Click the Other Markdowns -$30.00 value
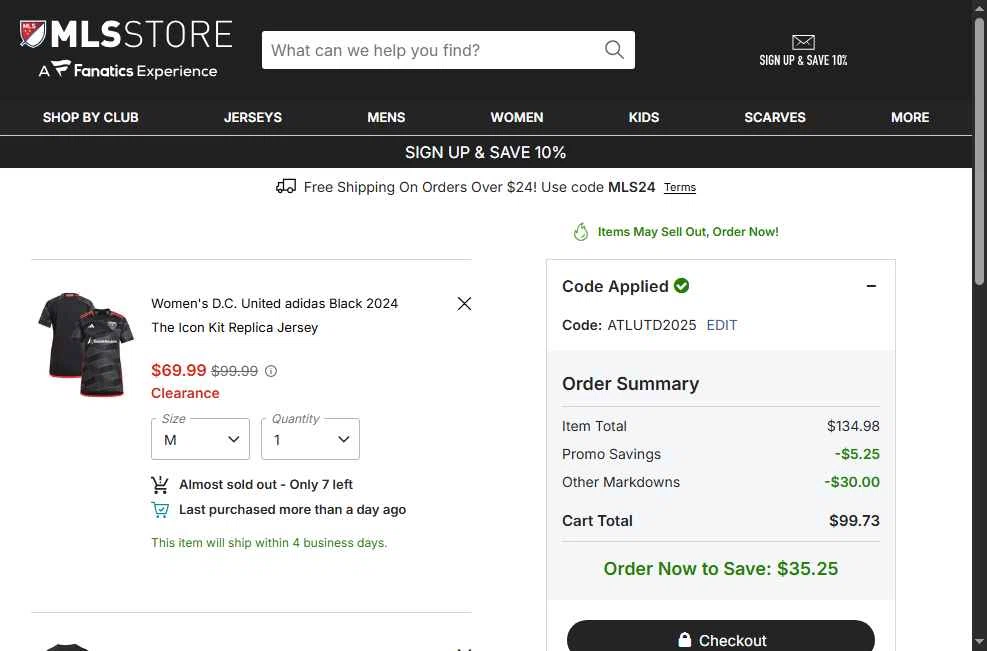The image size is (987, 651). [852, 482]
